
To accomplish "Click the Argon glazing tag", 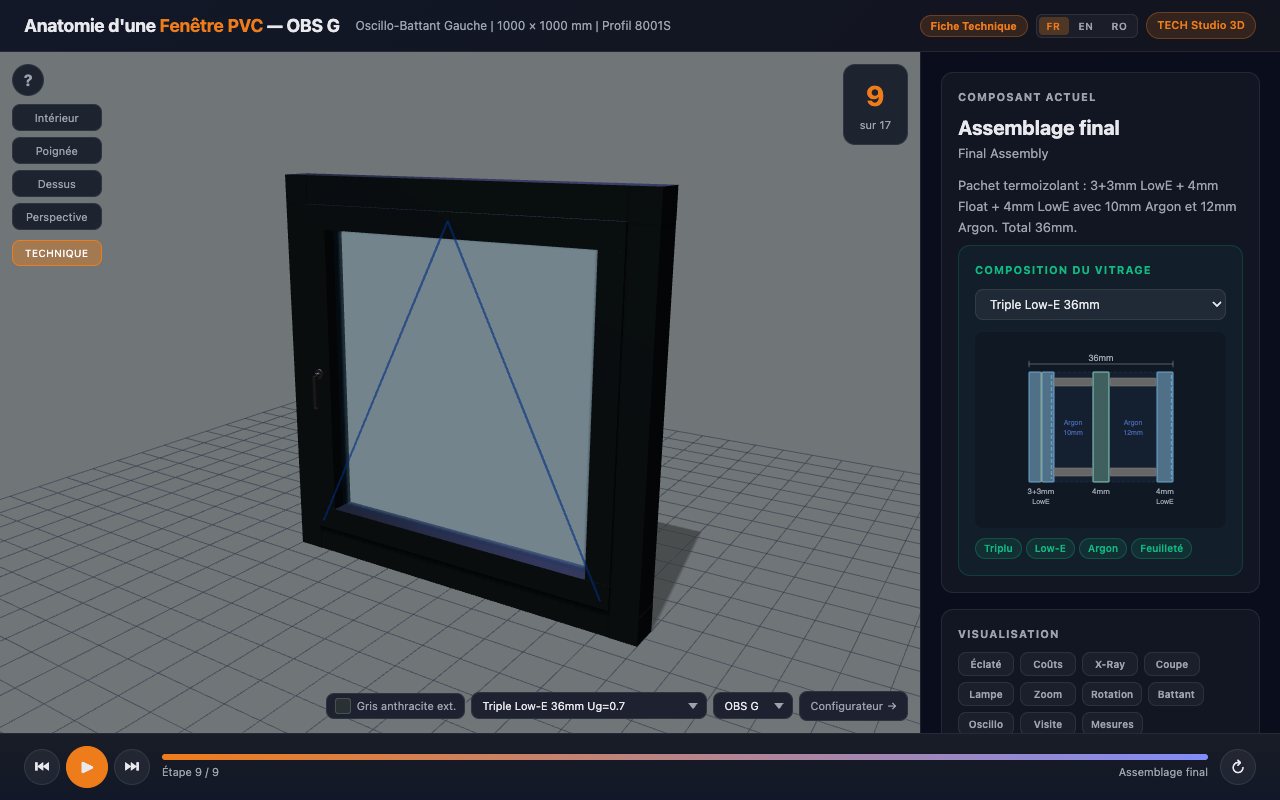I will [x=1103, y=548].
